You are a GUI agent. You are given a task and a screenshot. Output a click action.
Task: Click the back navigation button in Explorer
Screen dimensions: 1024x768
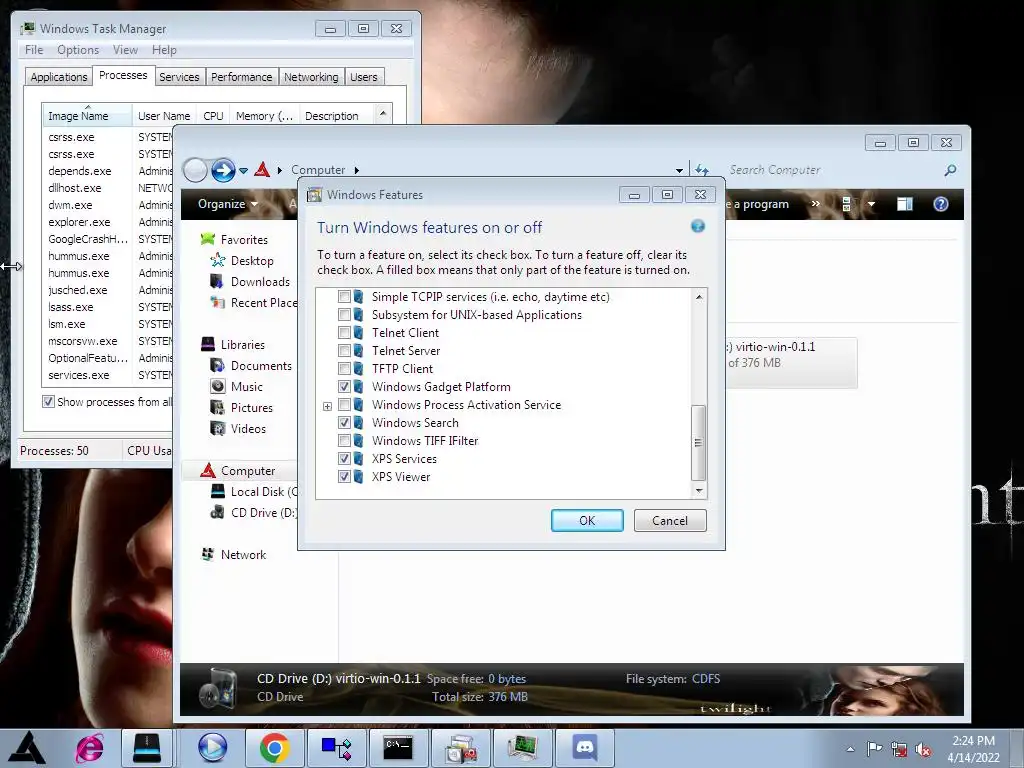(x=195, y=170)
